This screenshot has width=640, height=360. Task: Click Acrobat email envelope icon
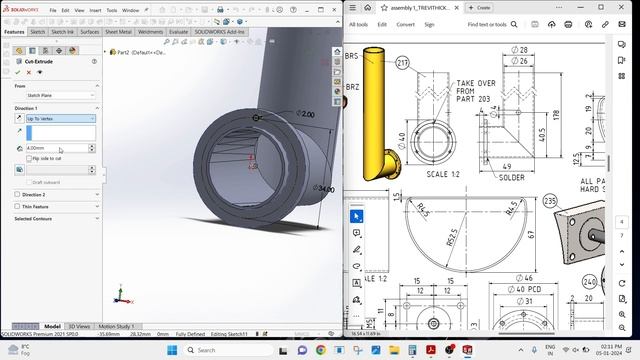(x=622, y=24)
